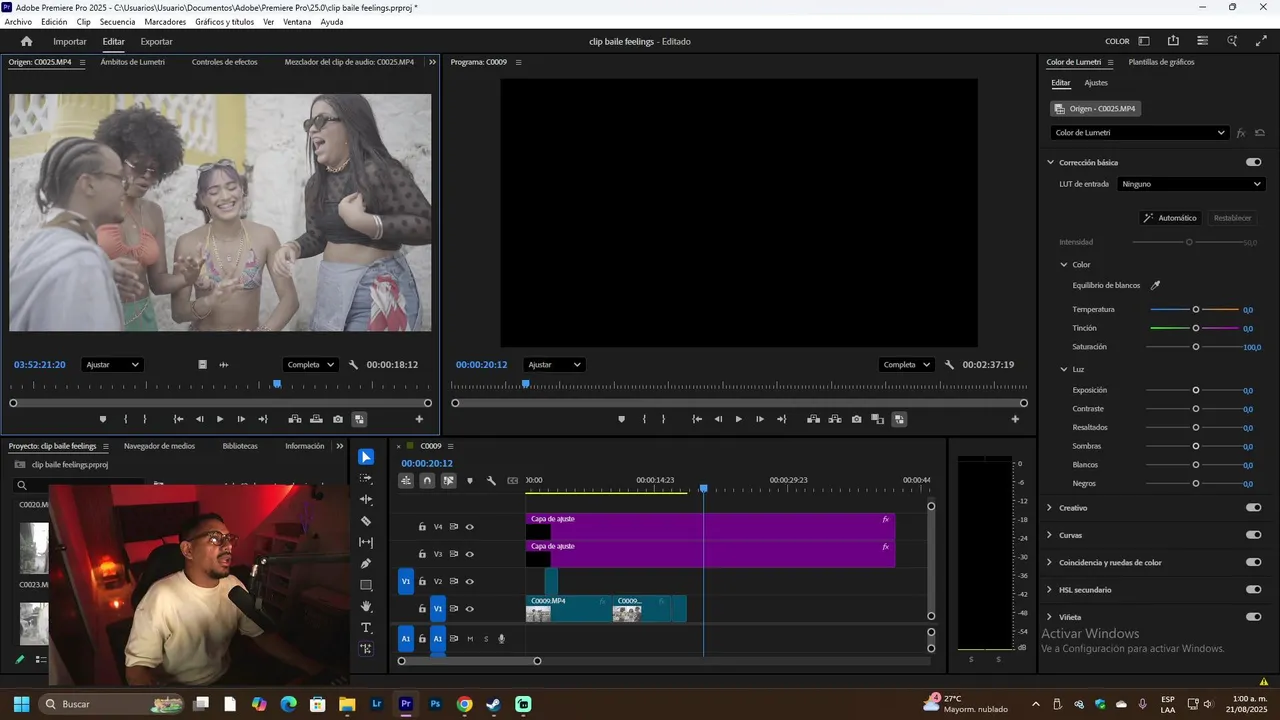Collapse the Color subsection
This screenshot has height=720, width=1280.
[x=1064, y=265]
